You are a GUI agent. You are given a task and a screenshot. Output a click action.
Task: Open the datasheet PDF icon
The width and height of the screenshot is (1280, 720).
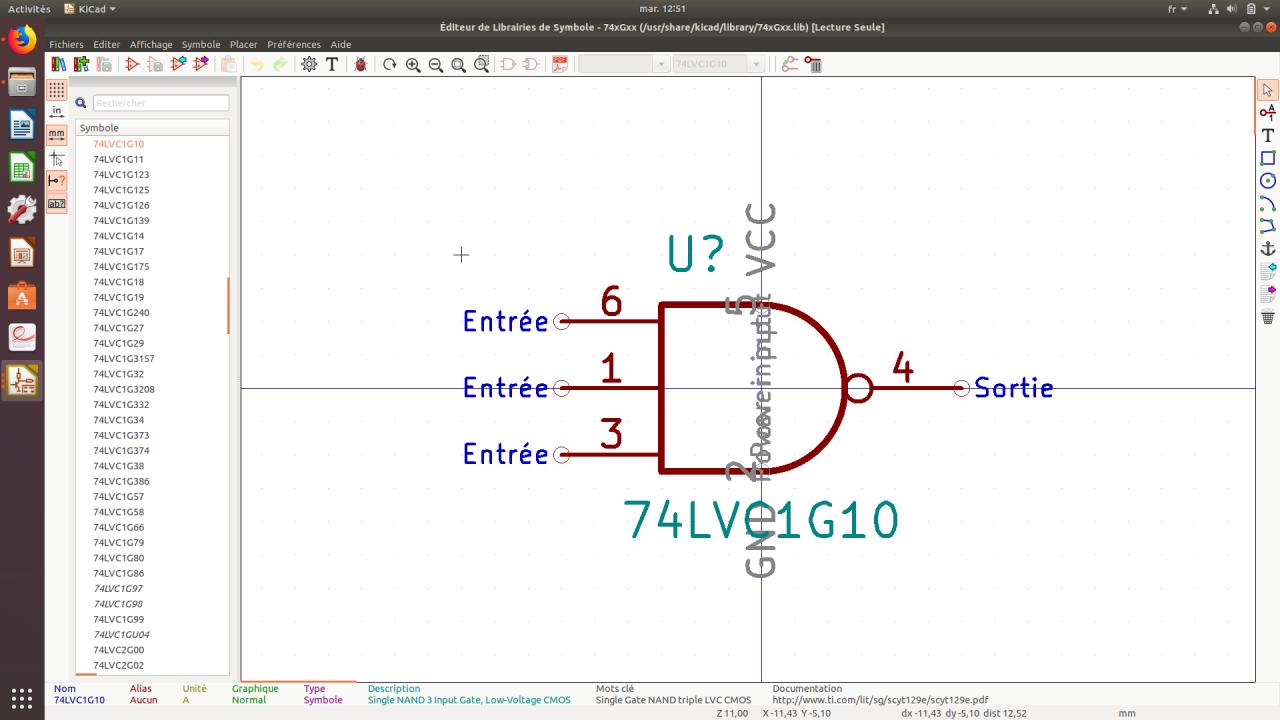[x=559, y=64]
